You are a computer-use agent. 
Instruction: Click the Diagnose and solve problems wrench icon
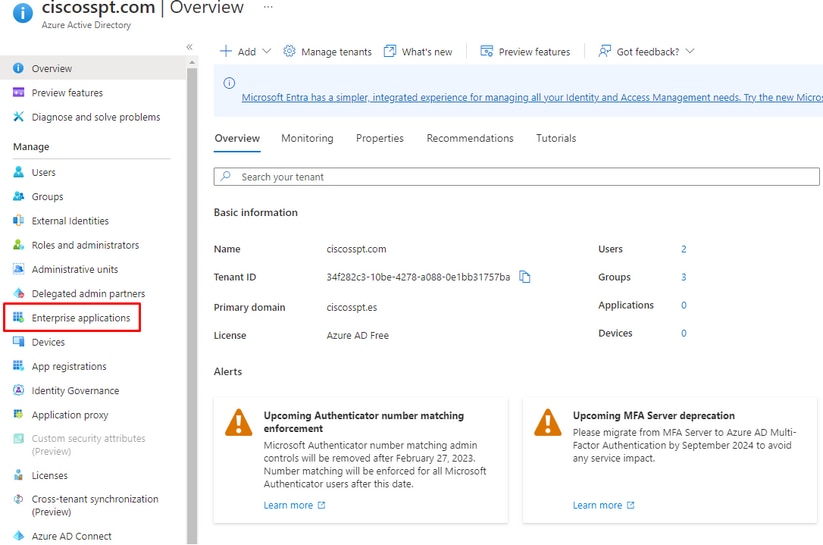point(18,117)
